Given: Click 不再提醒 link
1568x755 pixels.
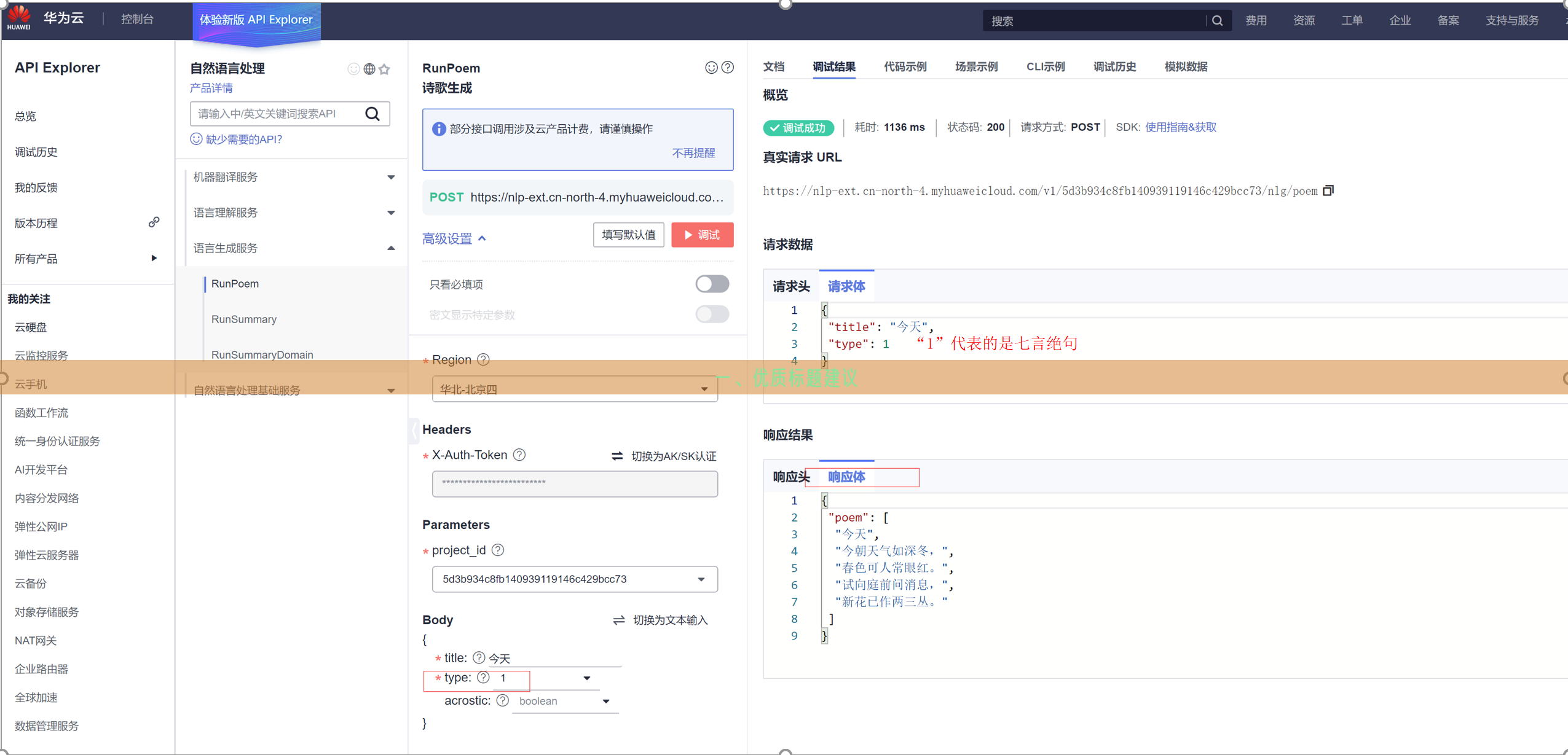Looking at the screenshot, I should pos(693,153).
